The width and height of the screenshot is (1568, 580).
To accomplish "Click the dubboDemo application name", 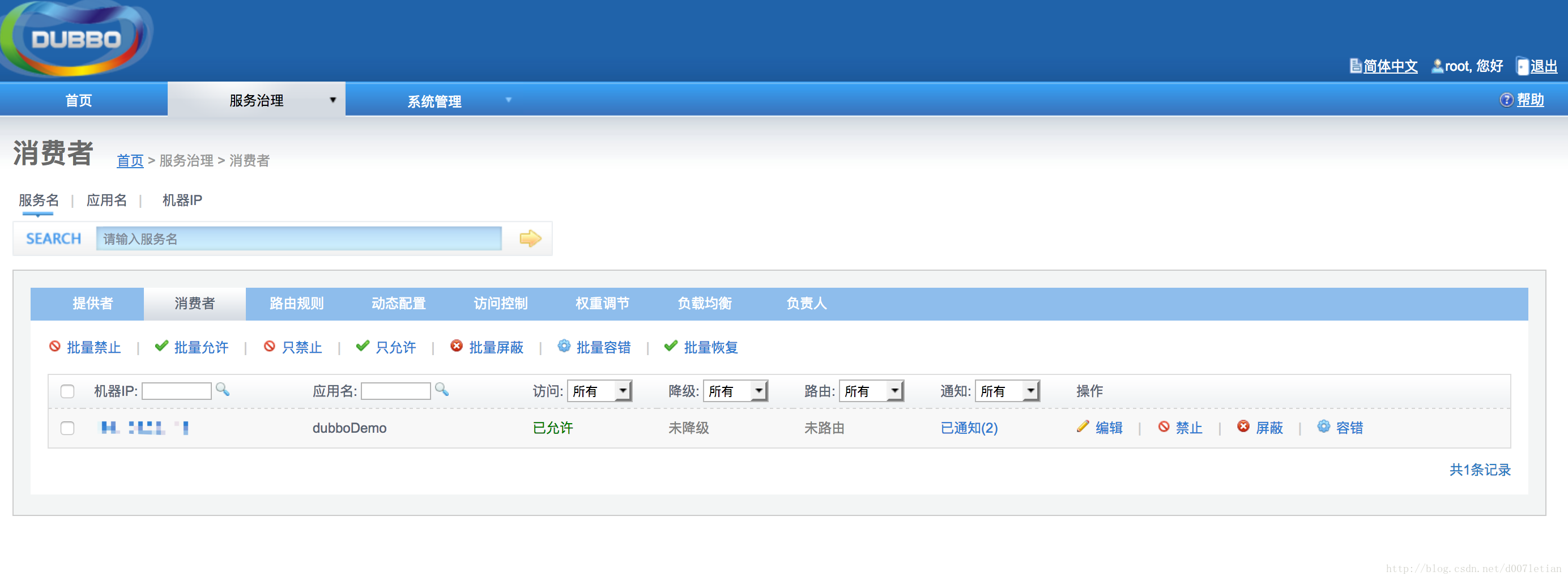I will (350, 428).
